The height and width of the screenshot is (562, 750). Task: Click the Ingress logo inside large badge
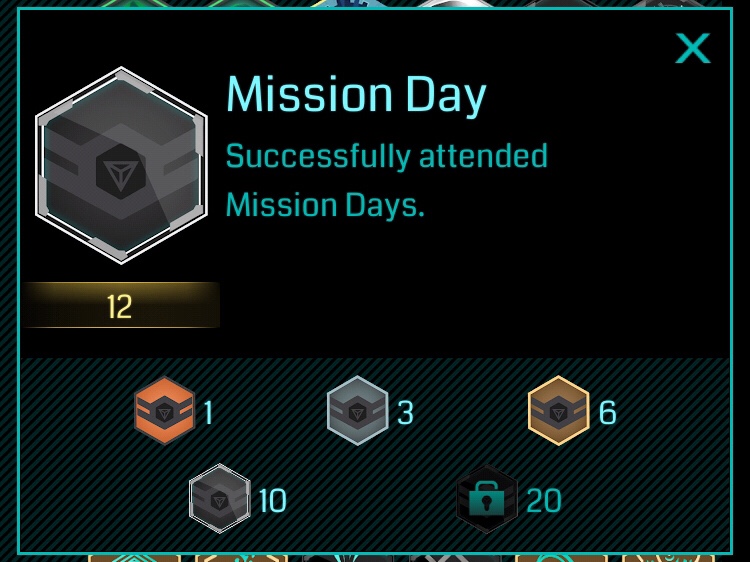[x=121, y=172]
